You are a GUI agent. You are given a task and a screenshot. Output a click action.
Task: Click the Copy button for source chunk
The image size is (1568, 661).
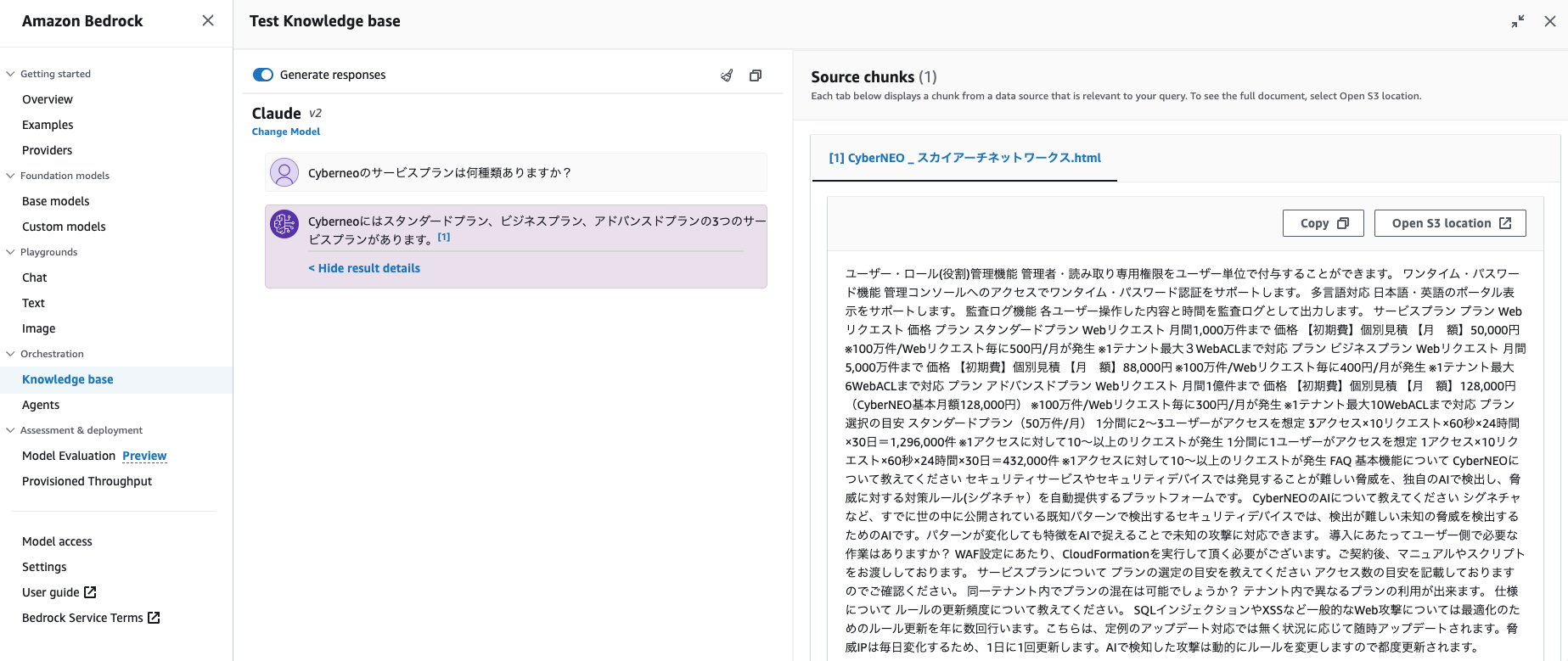(x=1324, y=223)
